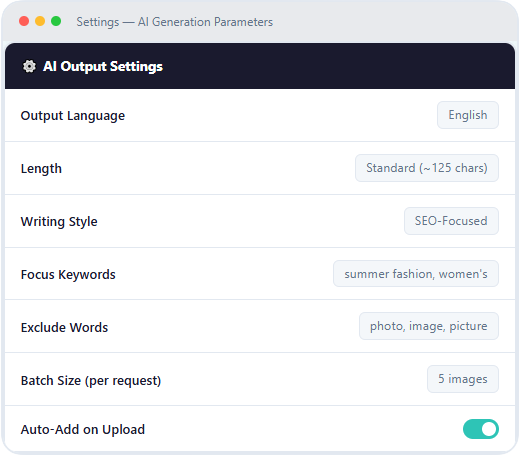Open the Writing Style SEO-Focused dropdown
This screenshot has height=456, width=520.
pyautogui.click(x=451, y=221)
